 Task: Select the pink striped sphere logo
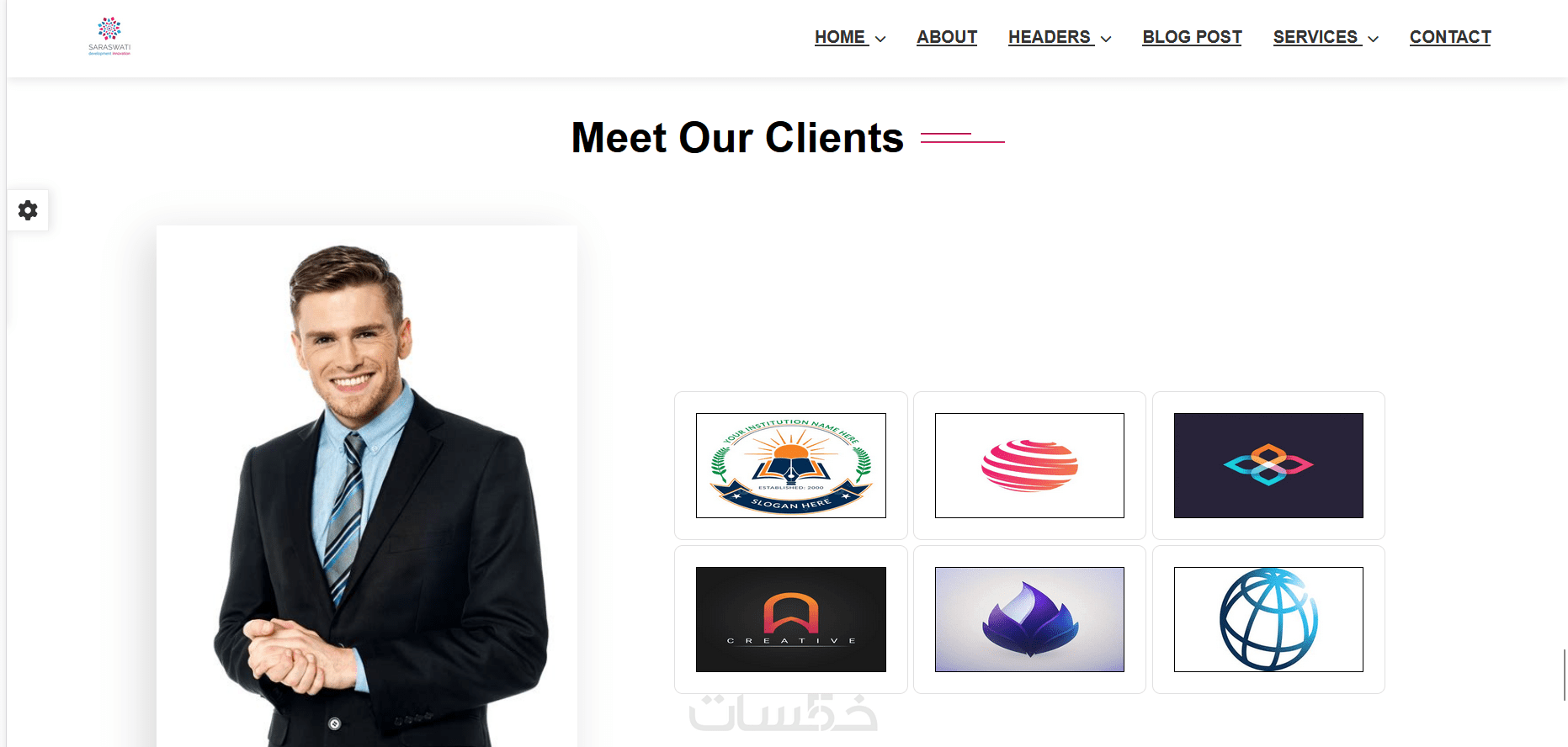(x=1029, y=465)
